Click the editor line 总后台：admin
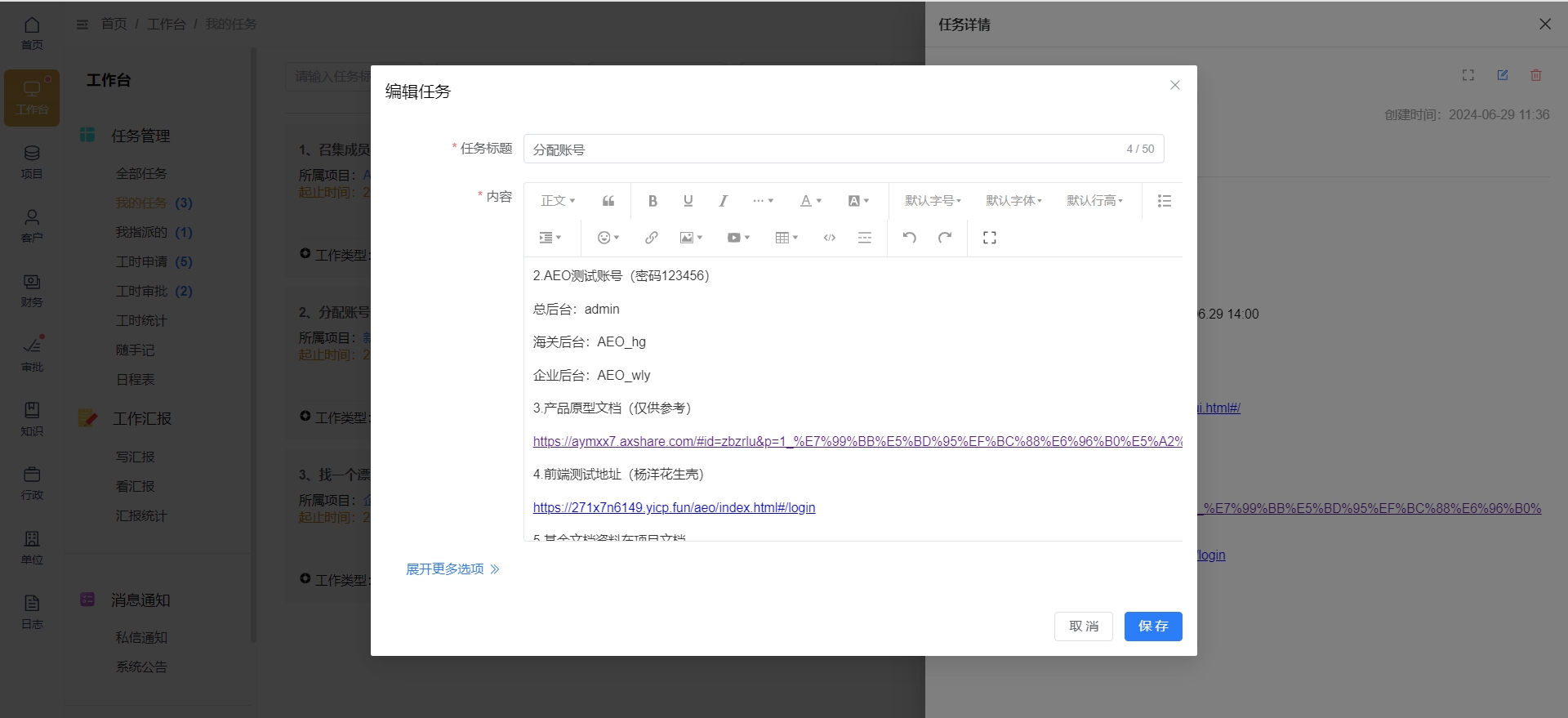 (x=576, y=309)
